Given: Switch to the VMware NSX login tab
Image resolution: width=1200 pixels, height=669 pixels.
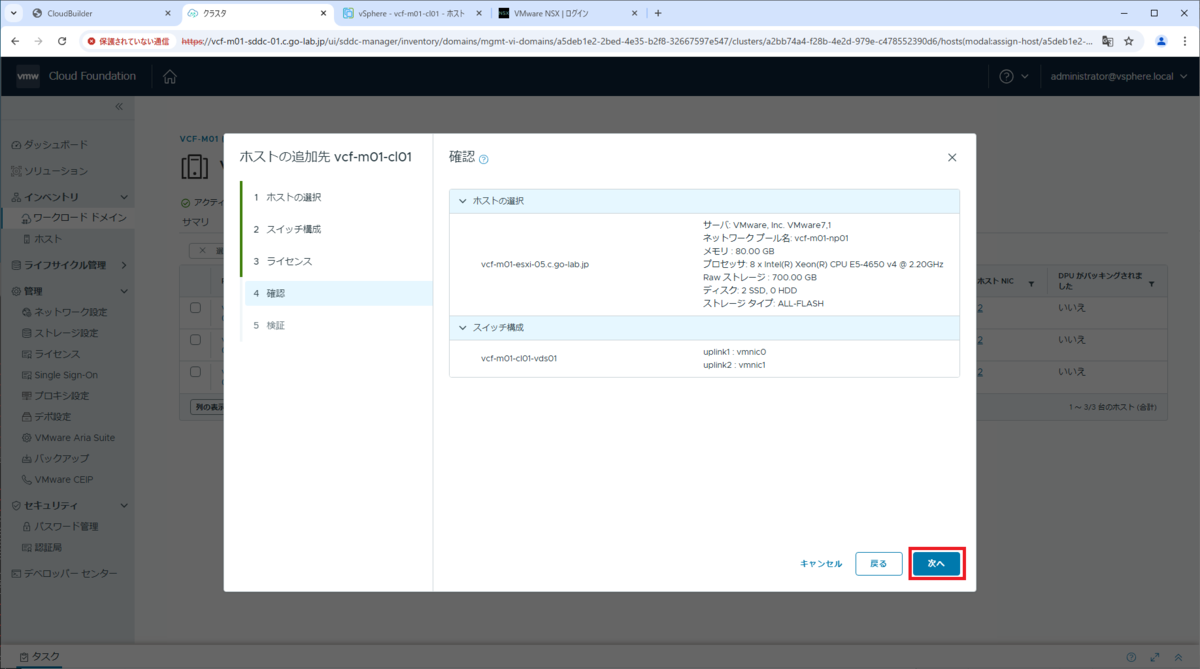Looking at the screenshot, I should [567, 13].
